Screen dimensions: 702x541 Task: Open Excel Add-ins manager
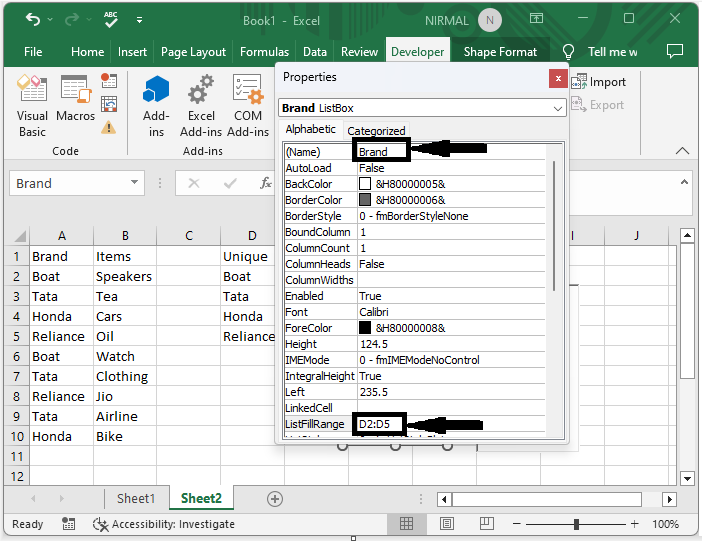[201, 107]
